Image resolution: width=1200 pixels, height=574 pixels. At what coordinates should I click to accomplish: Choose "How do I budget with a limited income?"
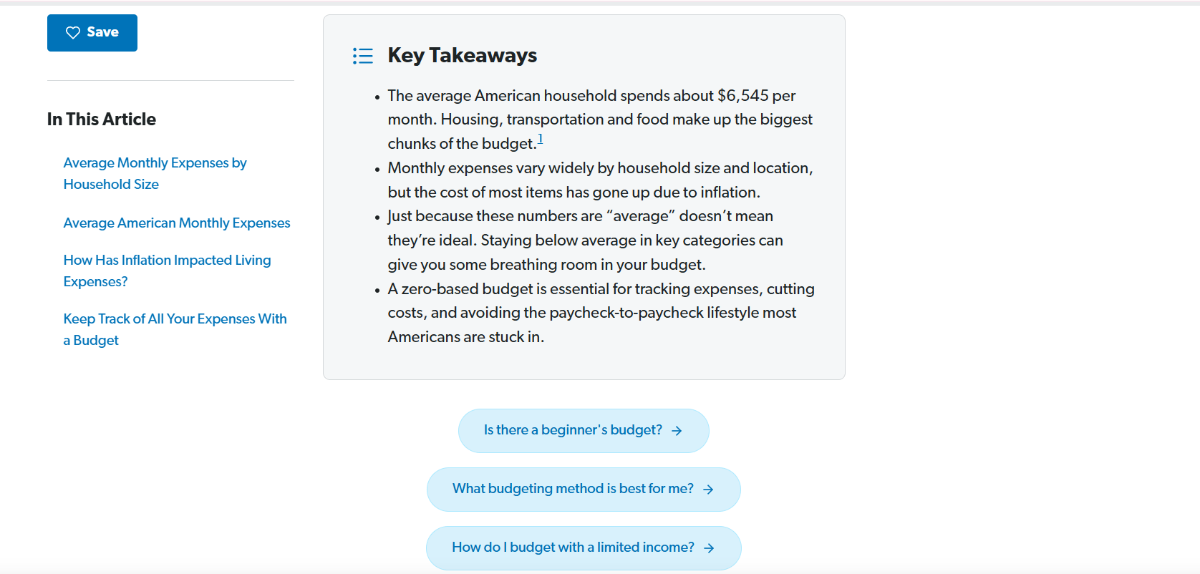[573, 548]
